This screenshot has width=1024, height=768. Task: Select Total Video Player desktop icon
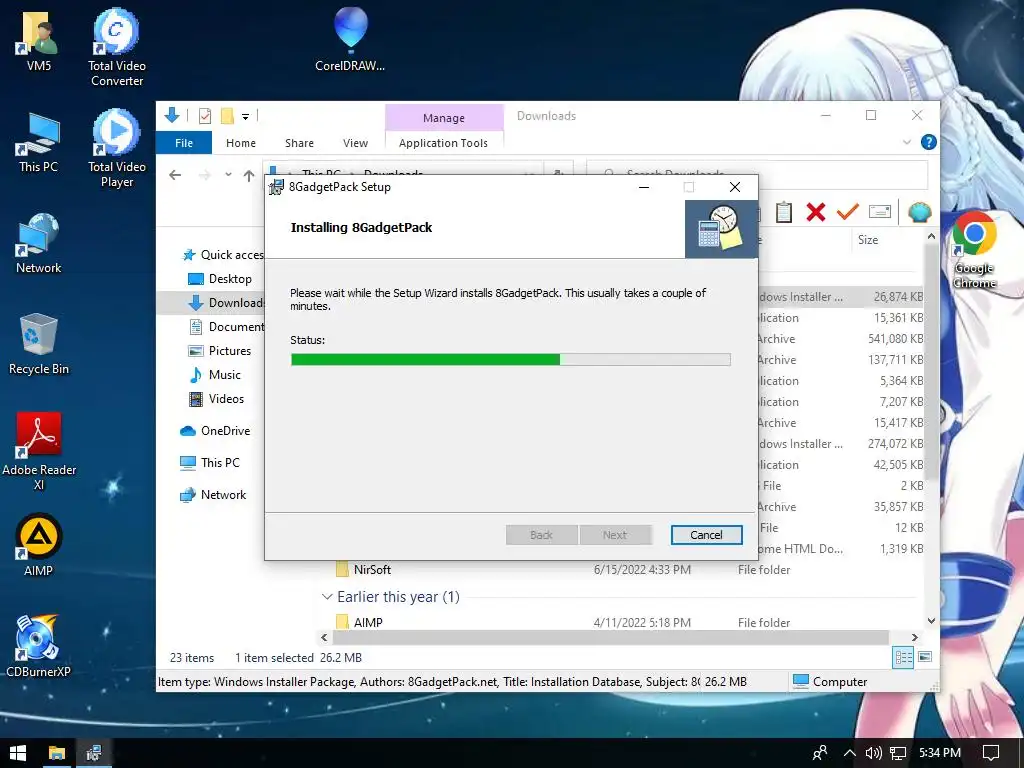[117, 148]
